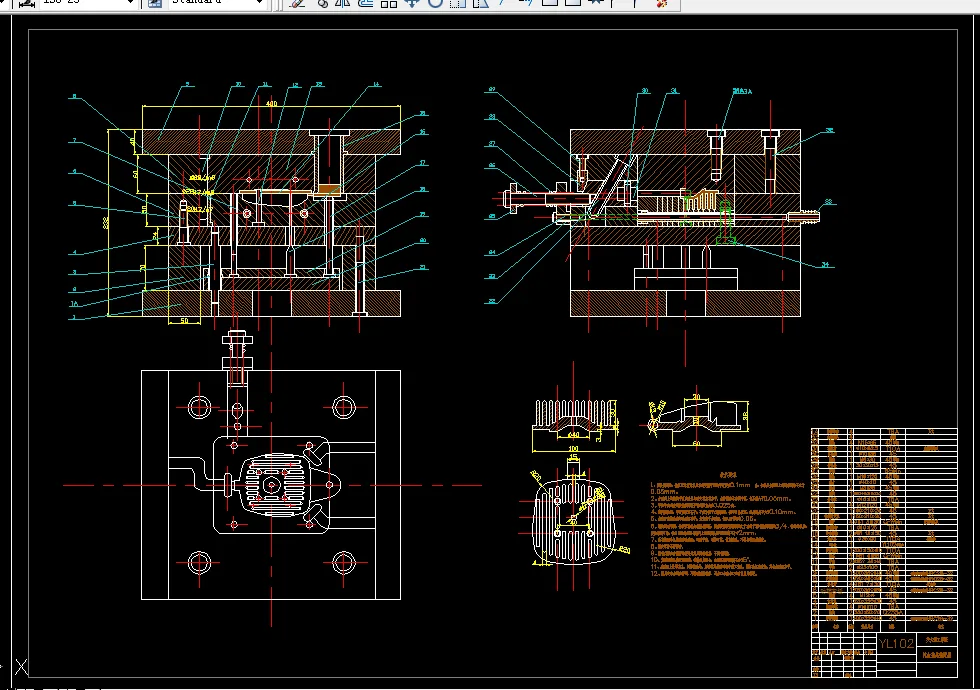
Task: Click the Explode tool icon at toolbar end
Action: pos(662,3)
